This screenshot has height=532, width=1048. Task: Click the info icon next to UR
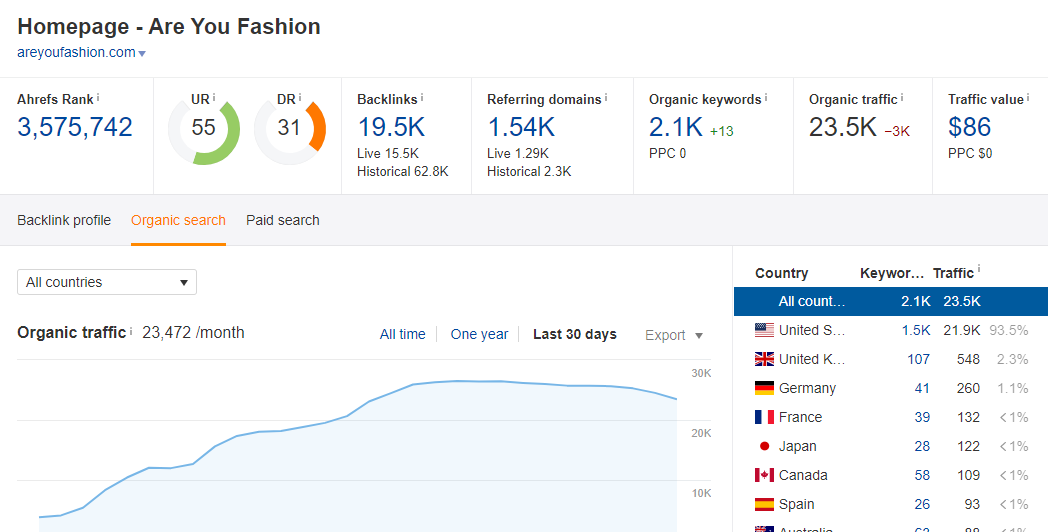click(x=215, y=97)
